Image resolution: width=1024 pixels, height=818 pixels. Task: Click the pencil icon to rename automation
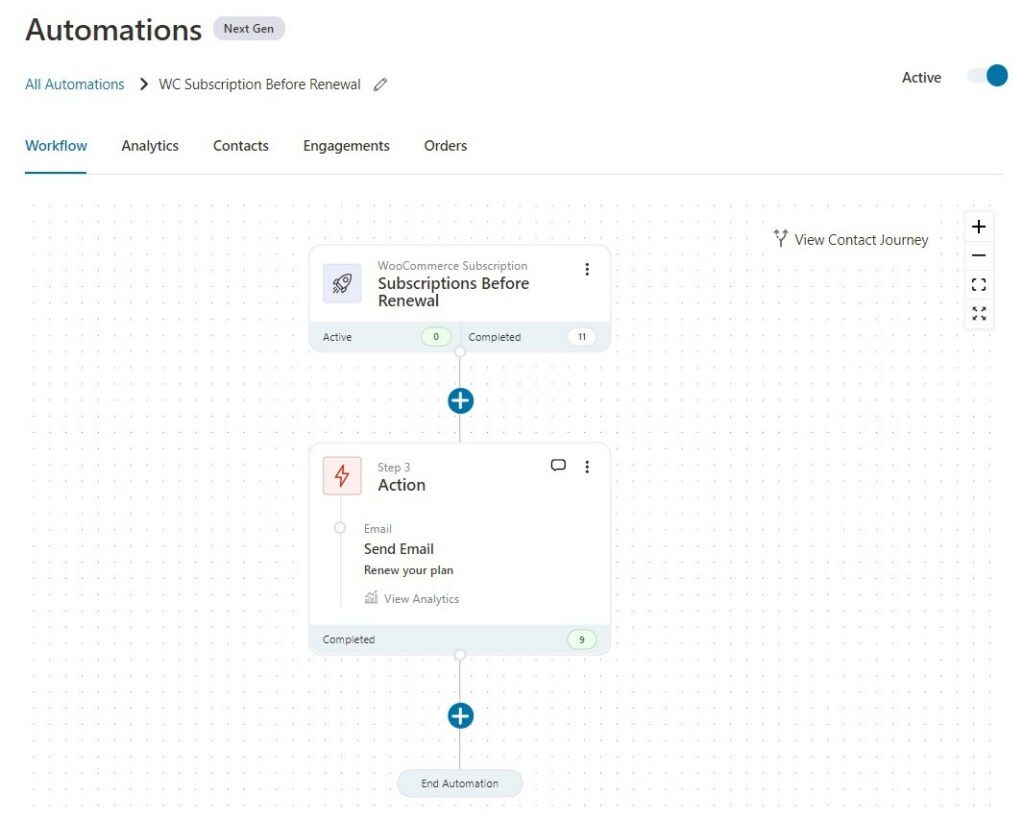(x=380, y=84)
